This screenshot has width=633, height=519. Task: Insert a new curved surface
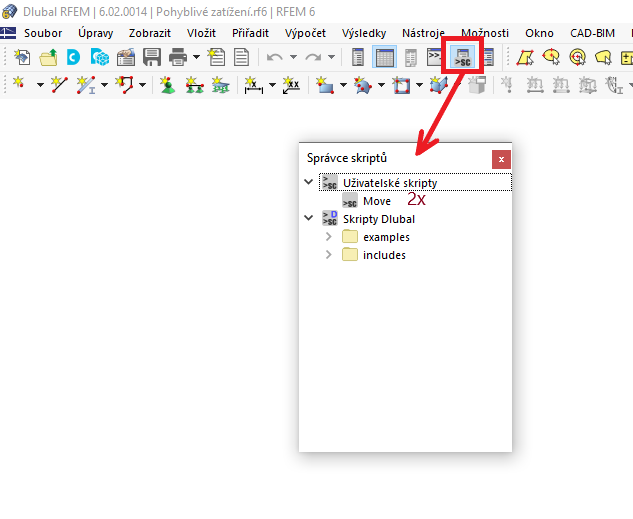pyautogui.click(x=363, y=85)
